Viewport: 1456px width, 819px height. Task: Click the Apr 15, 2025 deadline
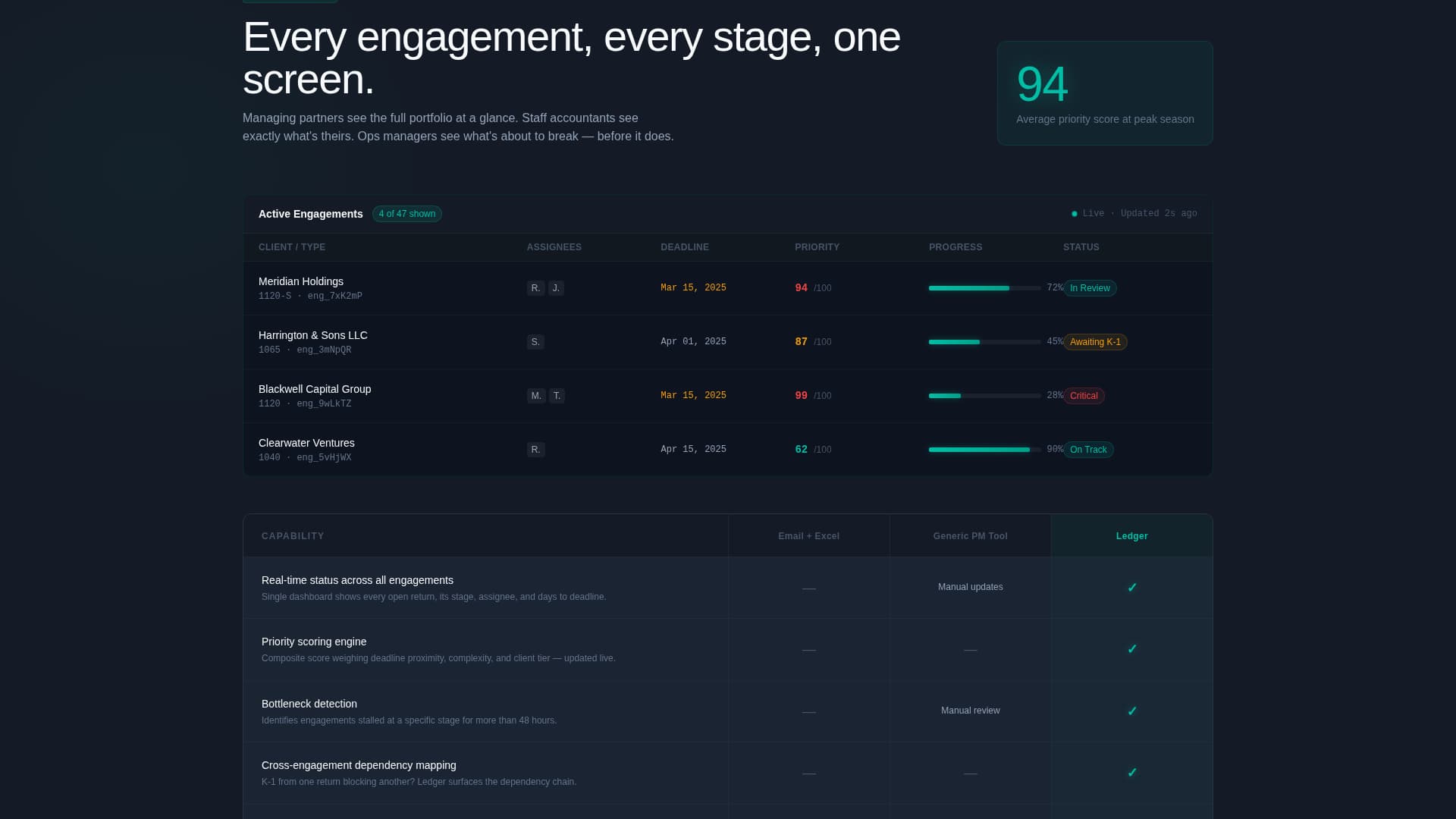tap(693, 450)
